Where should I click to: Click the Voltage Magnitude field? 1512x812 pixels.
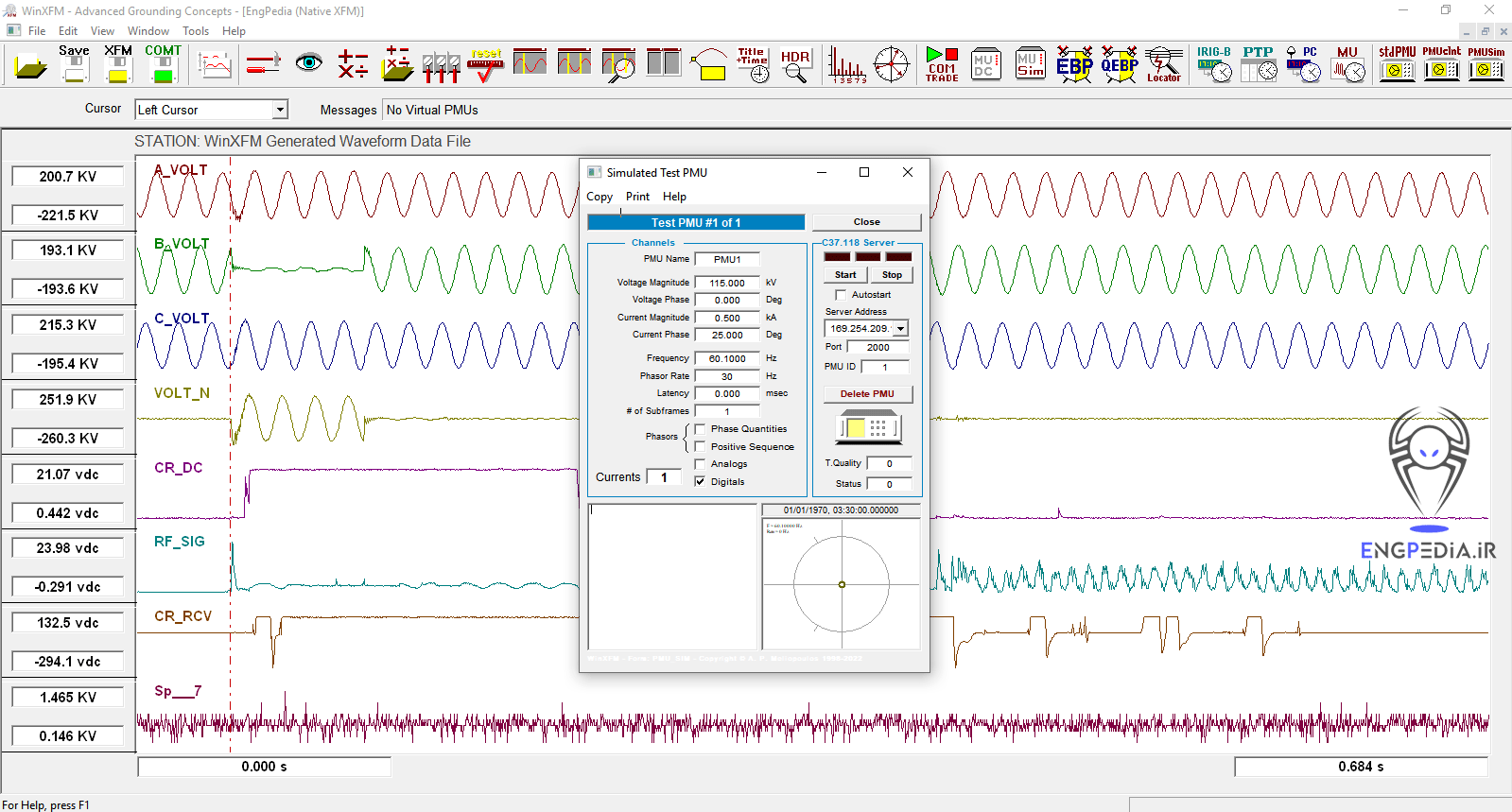[727, 283]
